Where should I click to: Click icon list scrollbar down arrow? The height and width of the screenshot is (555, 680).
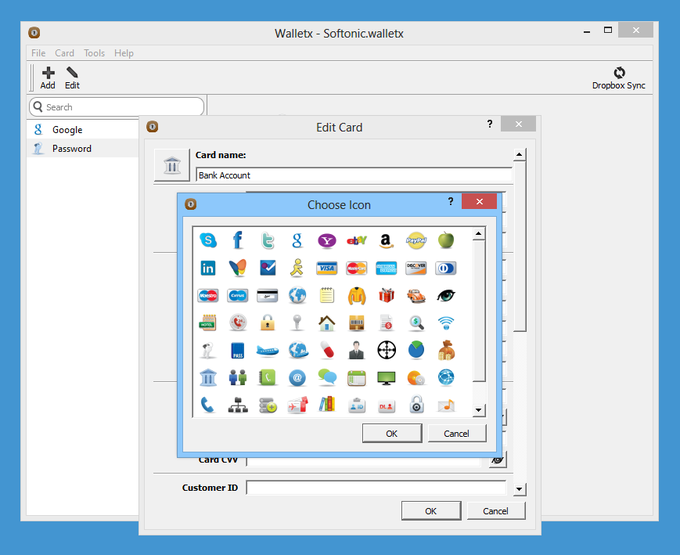(478, 410)
